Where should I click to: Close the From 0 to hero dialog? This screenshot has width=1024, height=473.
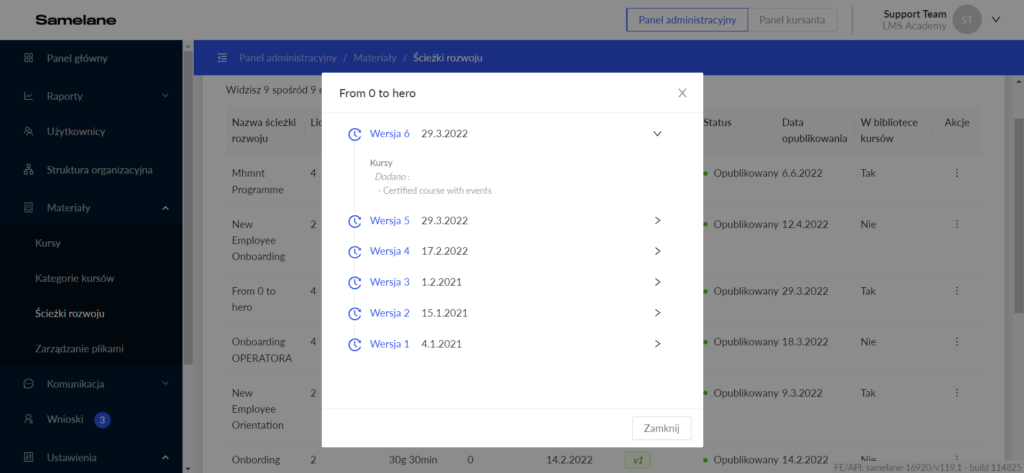click(x=682, y=93)
